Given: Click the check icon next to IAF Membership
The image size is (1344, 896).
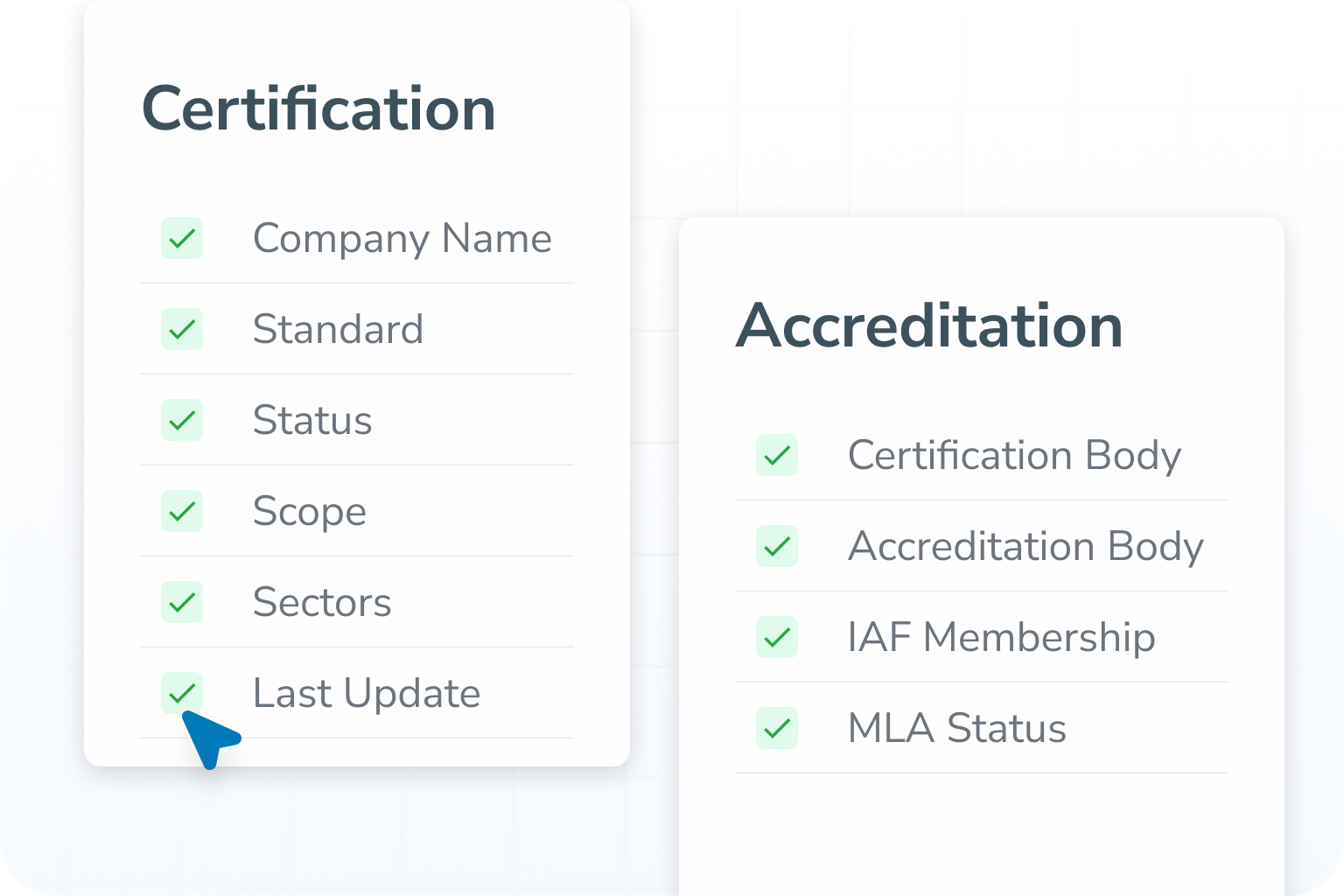Looking at the screenshot, I should coord(776,638).
